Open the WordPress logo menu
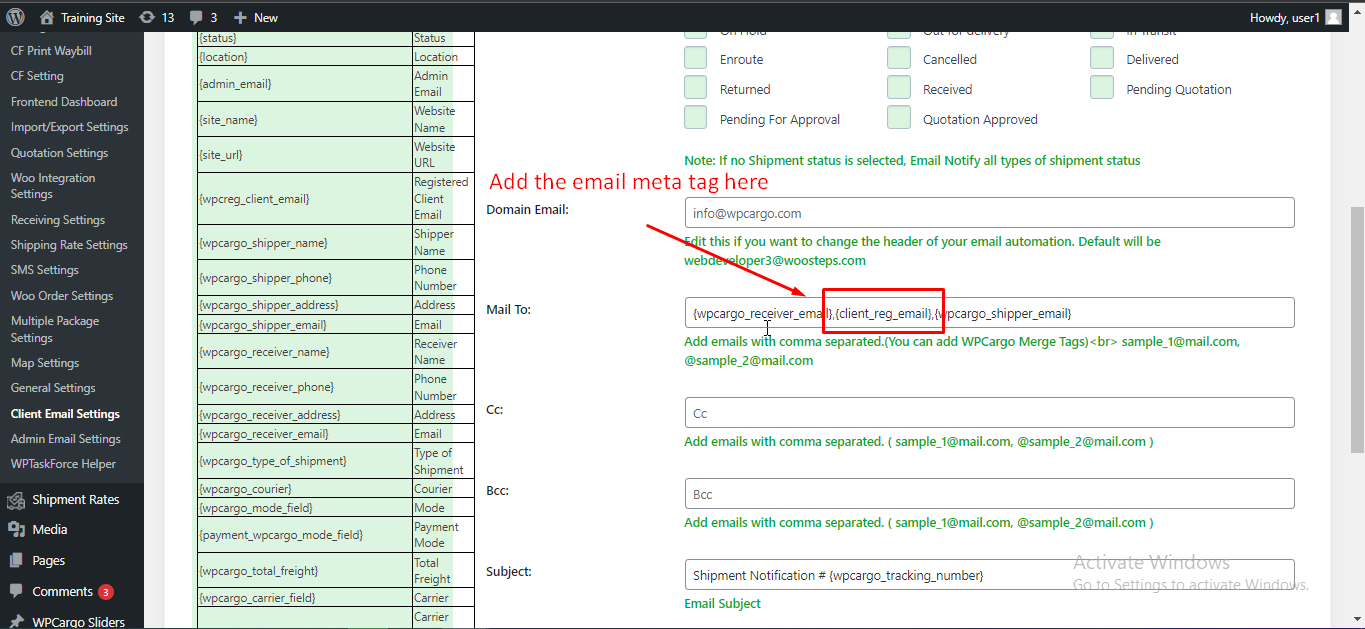Image resolution: width=1365 pixels, height=629 pixels. tap(17, 17)
